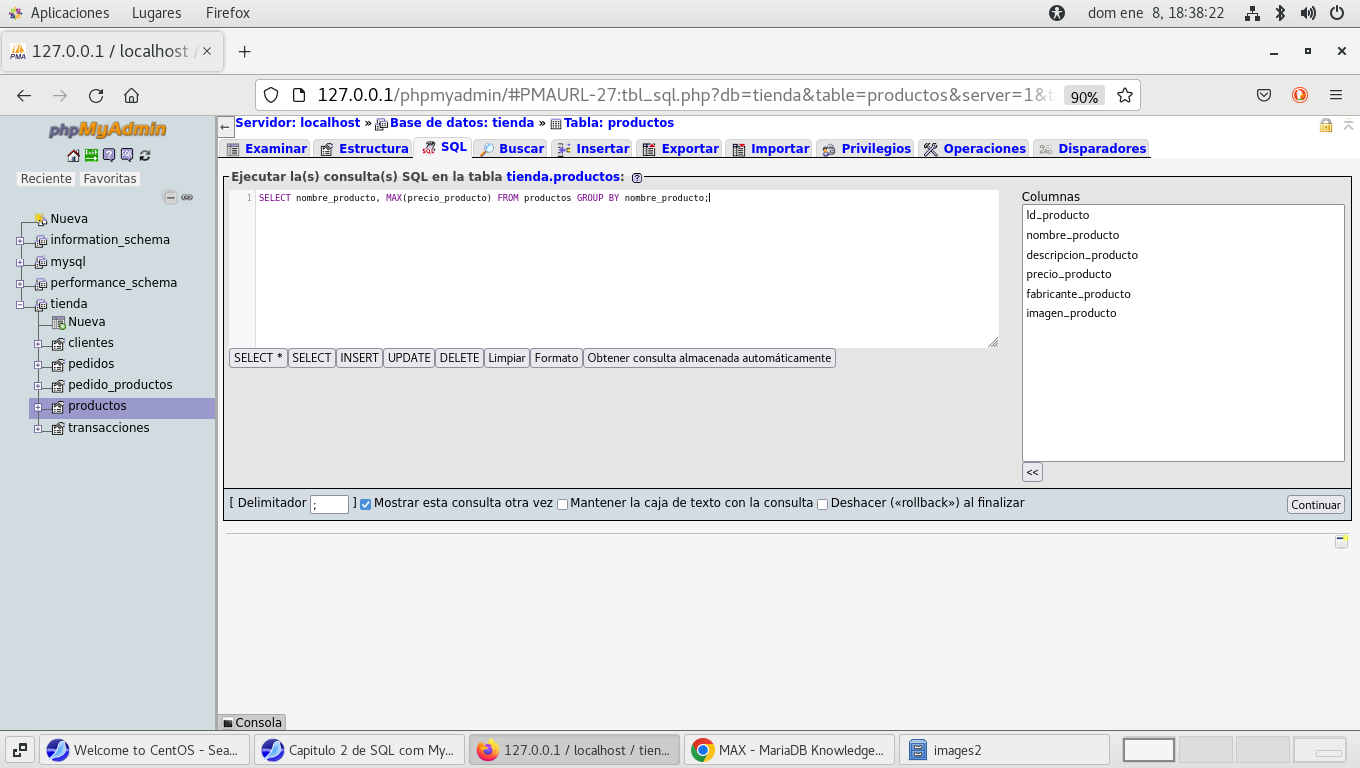The image size is (1360, 768).
Task: Click inside the Delimitador input field
Action: [x=329, y=505]
